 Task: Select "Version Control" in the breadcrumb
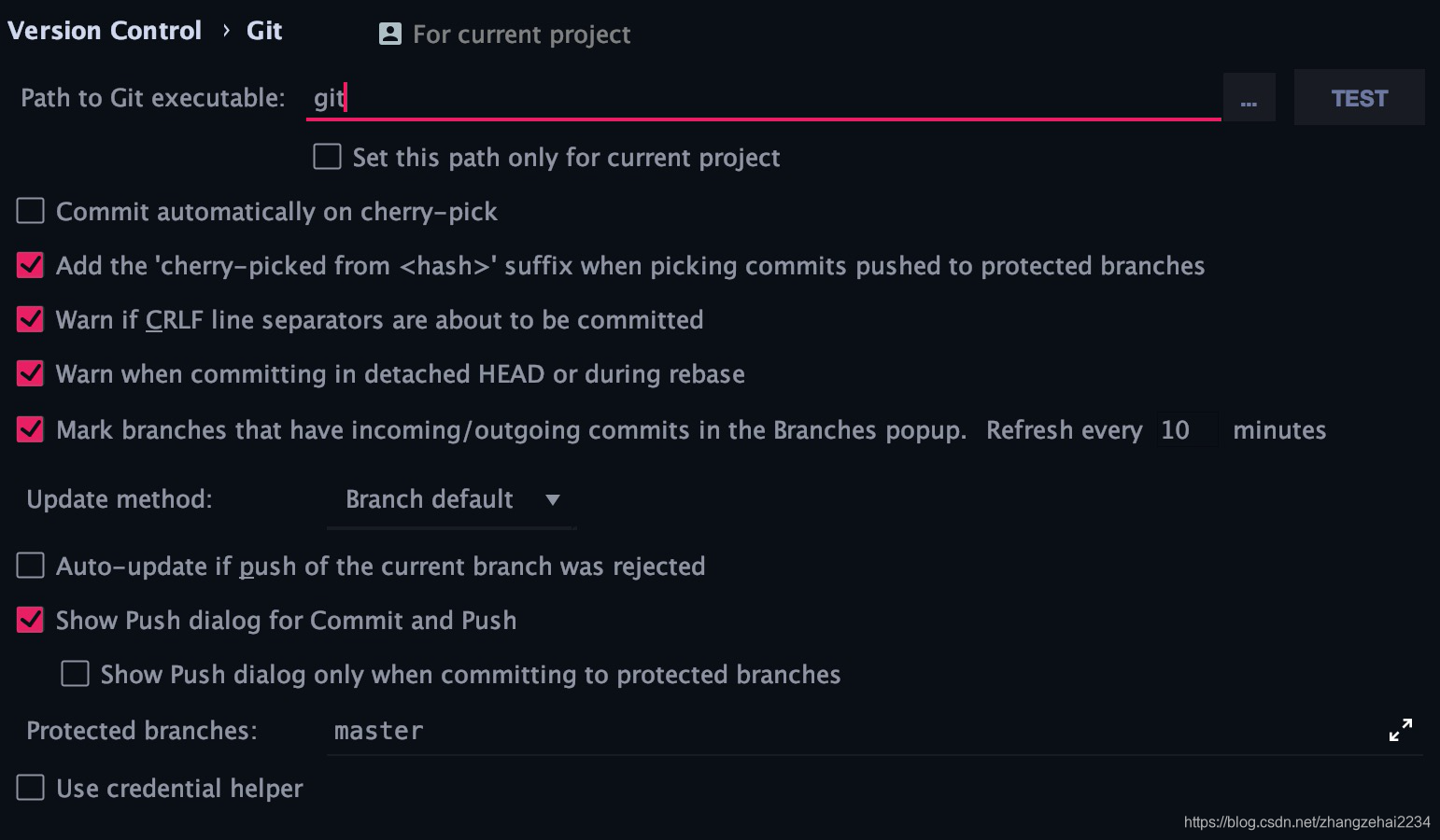(x=104, y=30)
